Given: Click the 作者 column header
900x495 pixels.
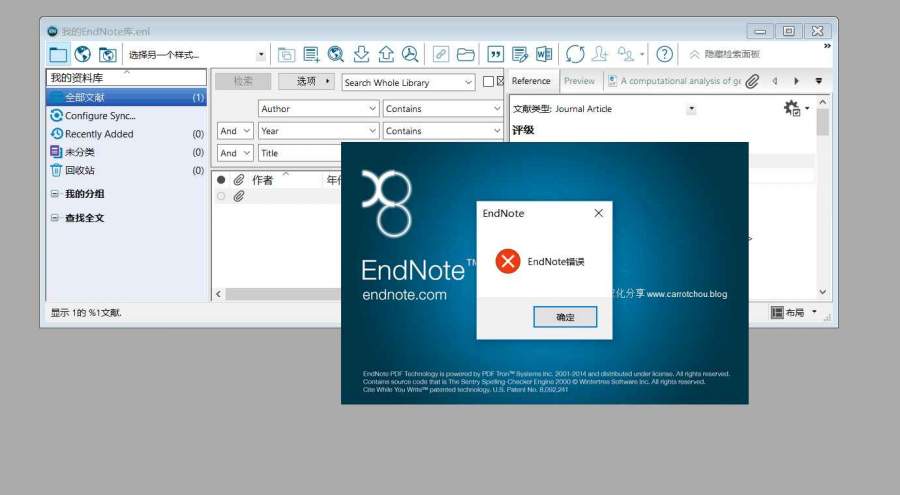Looking at the screenshot, I should (x=263, y=180).
